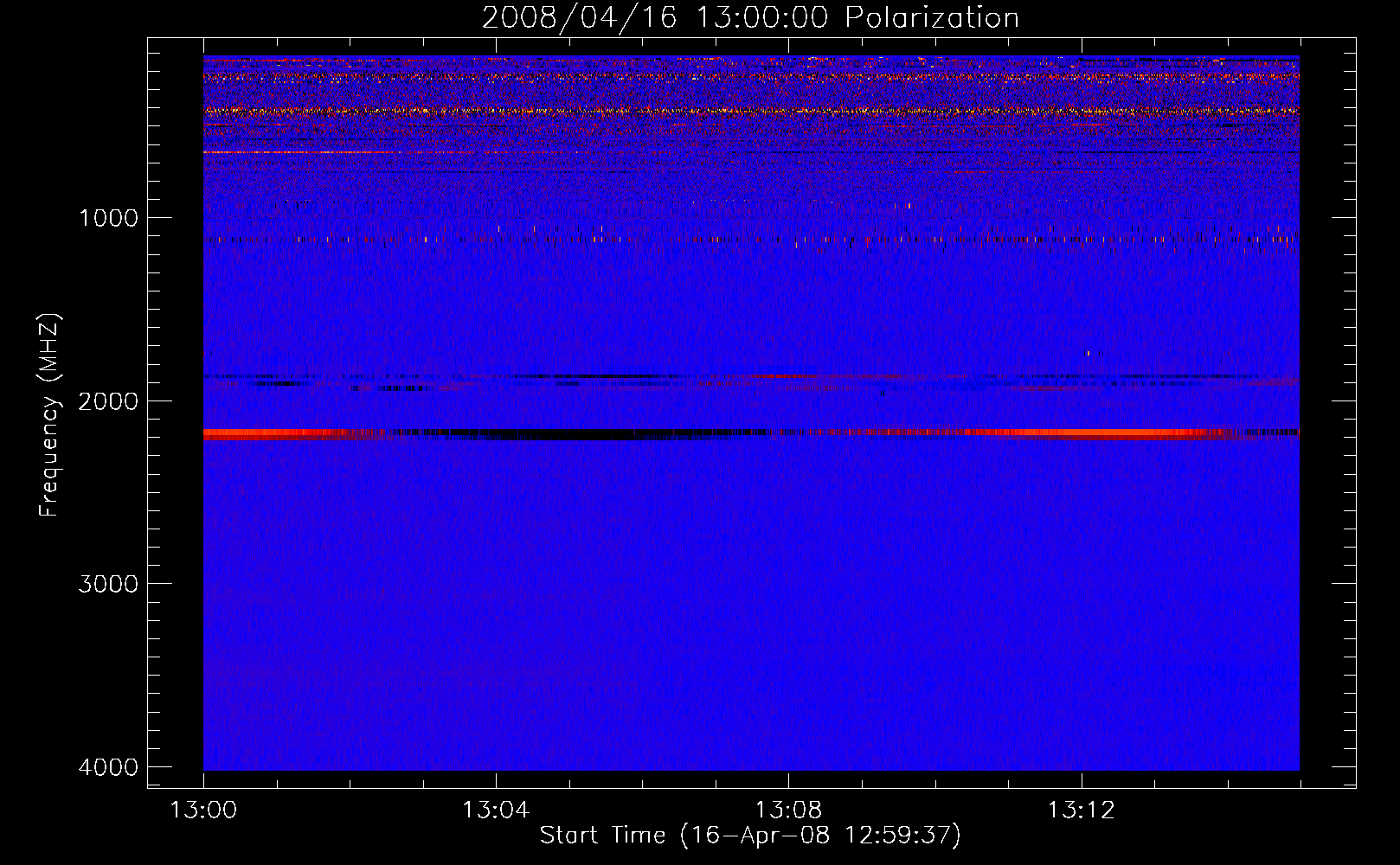This screenshot has height=865, width=1400.
Task: Click the 13:00 time tick label
Action: click(x=203, y=811)
